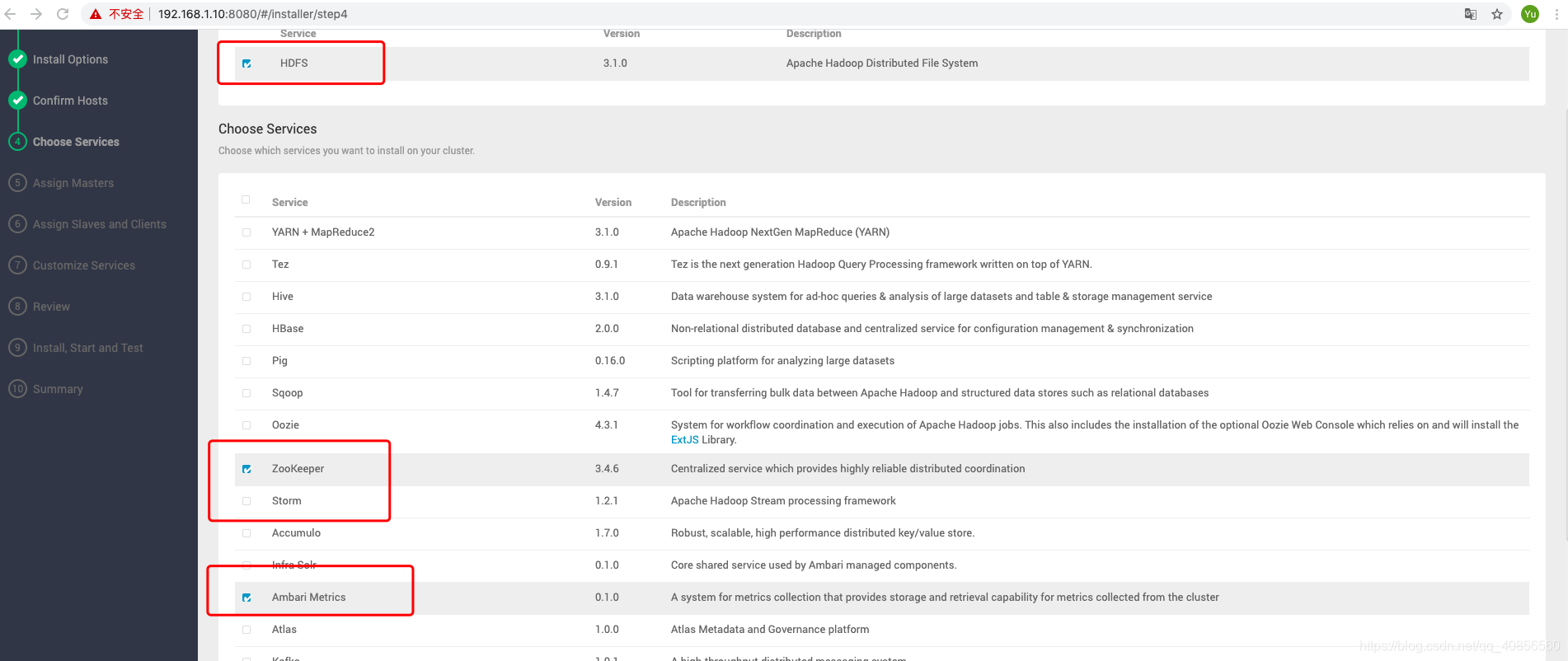Click the ZooKeeper service name

click(x=298, y=469)
